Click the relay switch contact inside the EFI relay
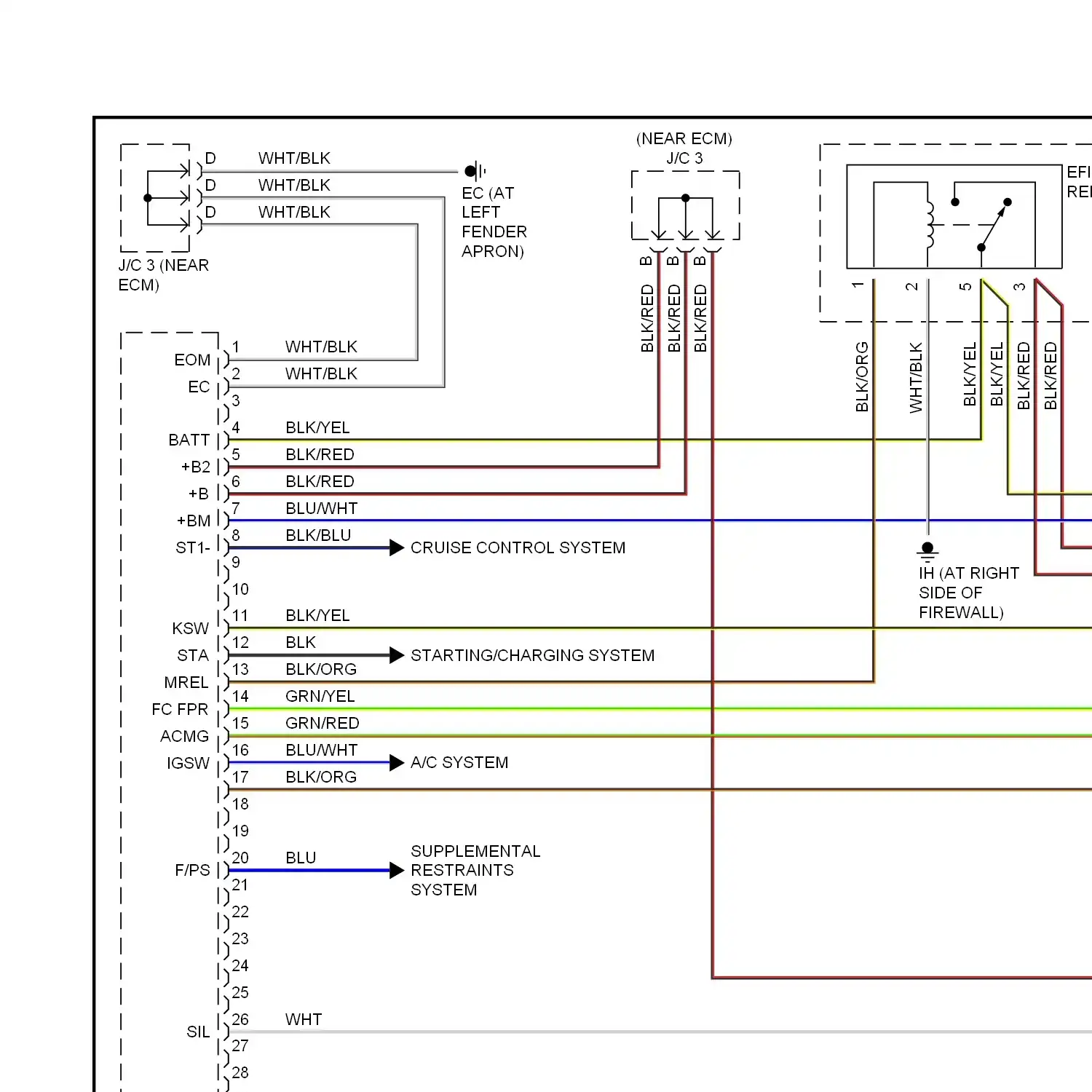The height and width of the screenshot is (1092, 1092). [x=994, y=224]
